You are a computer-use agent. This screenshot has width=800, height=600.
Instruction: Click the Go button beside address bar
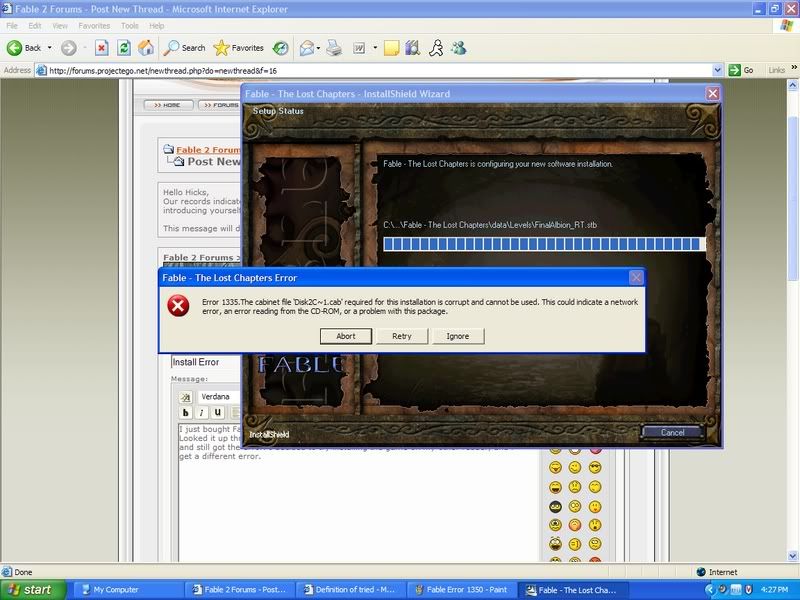pyautogui.click(x=741, y=70)
